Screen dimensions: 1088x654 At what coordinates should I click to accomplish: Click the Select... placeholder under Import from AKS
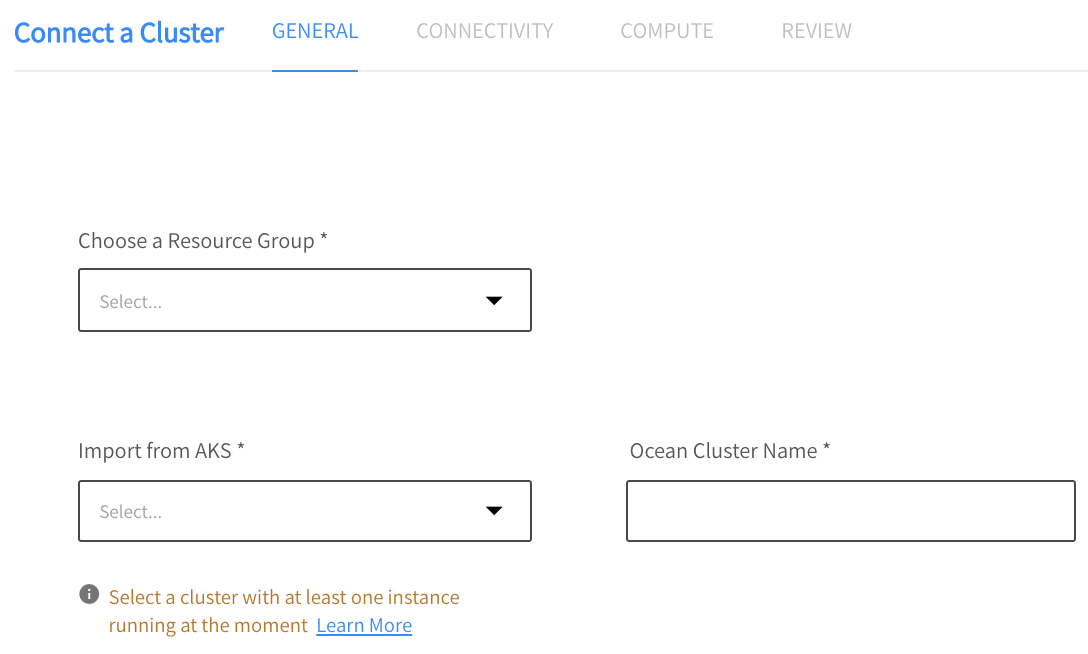pos(130,512)
